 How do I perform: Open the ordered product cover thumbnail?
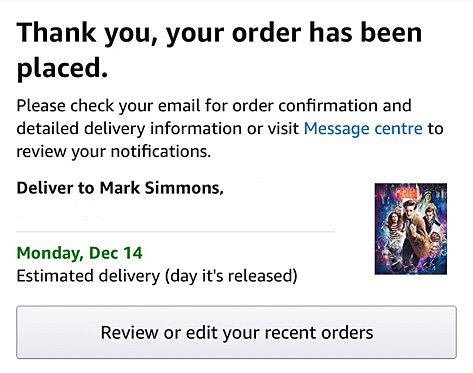tap(411, 229)
